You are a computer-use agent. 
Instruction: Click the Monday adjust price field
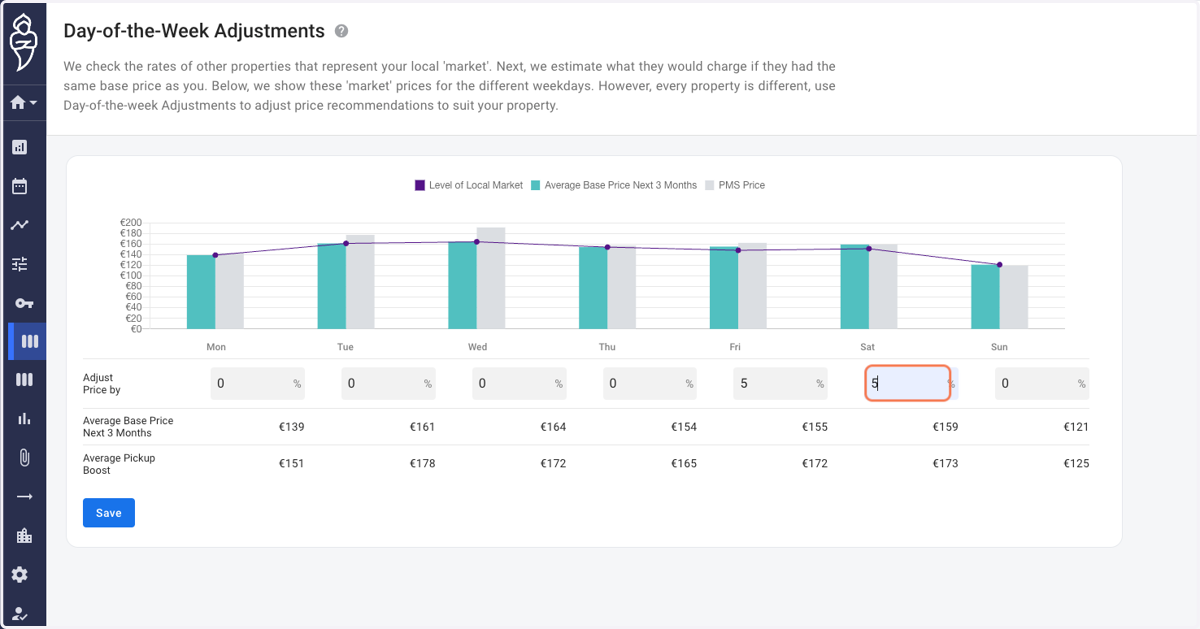(258, 383)
